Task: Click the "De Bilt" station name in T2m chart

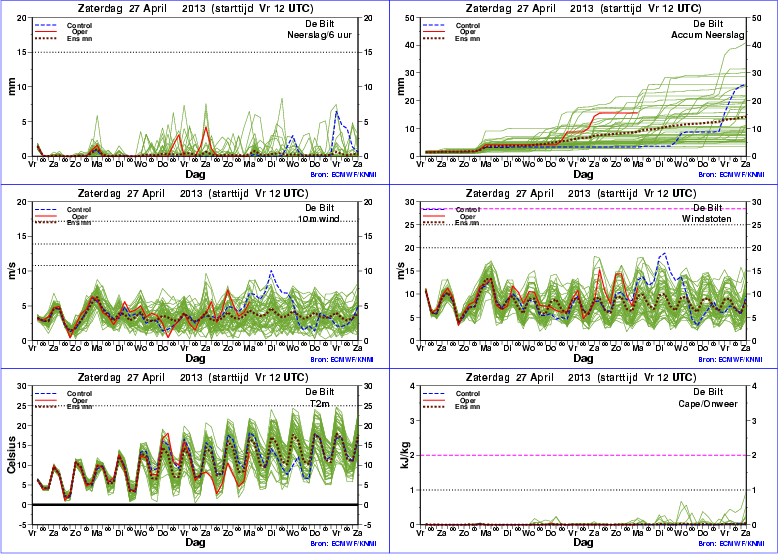Action: coord(320,392)
